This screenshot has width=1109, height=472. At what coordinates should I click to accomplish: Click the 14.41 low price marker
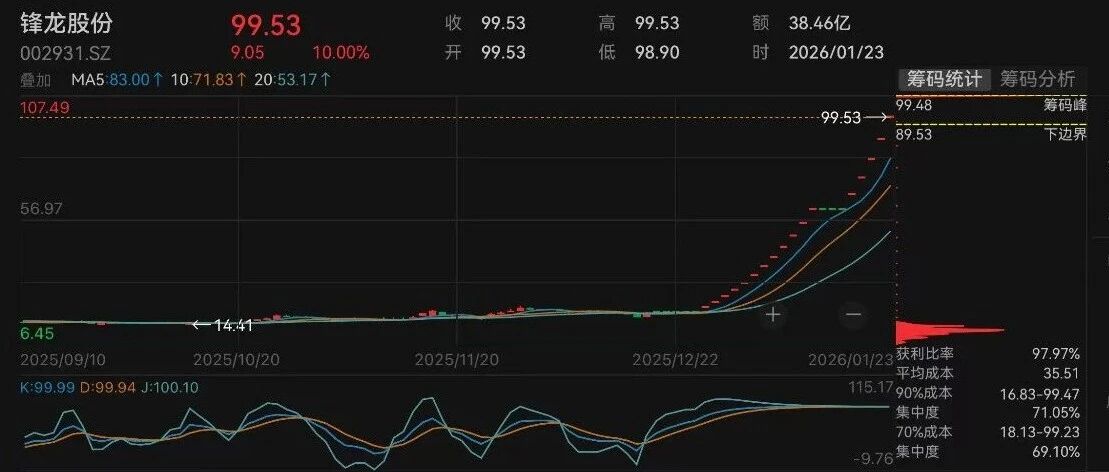(x=223, y=326)
